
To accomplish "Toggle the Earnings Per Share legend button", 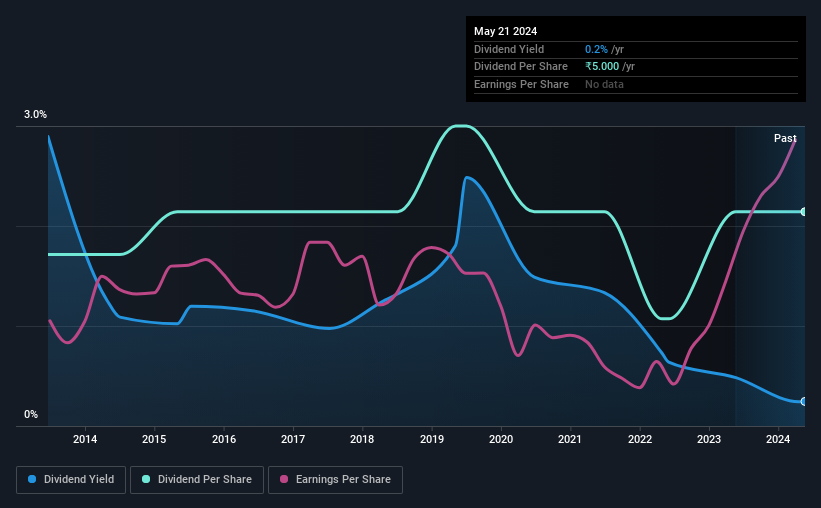I will click(x=335, y=480).
